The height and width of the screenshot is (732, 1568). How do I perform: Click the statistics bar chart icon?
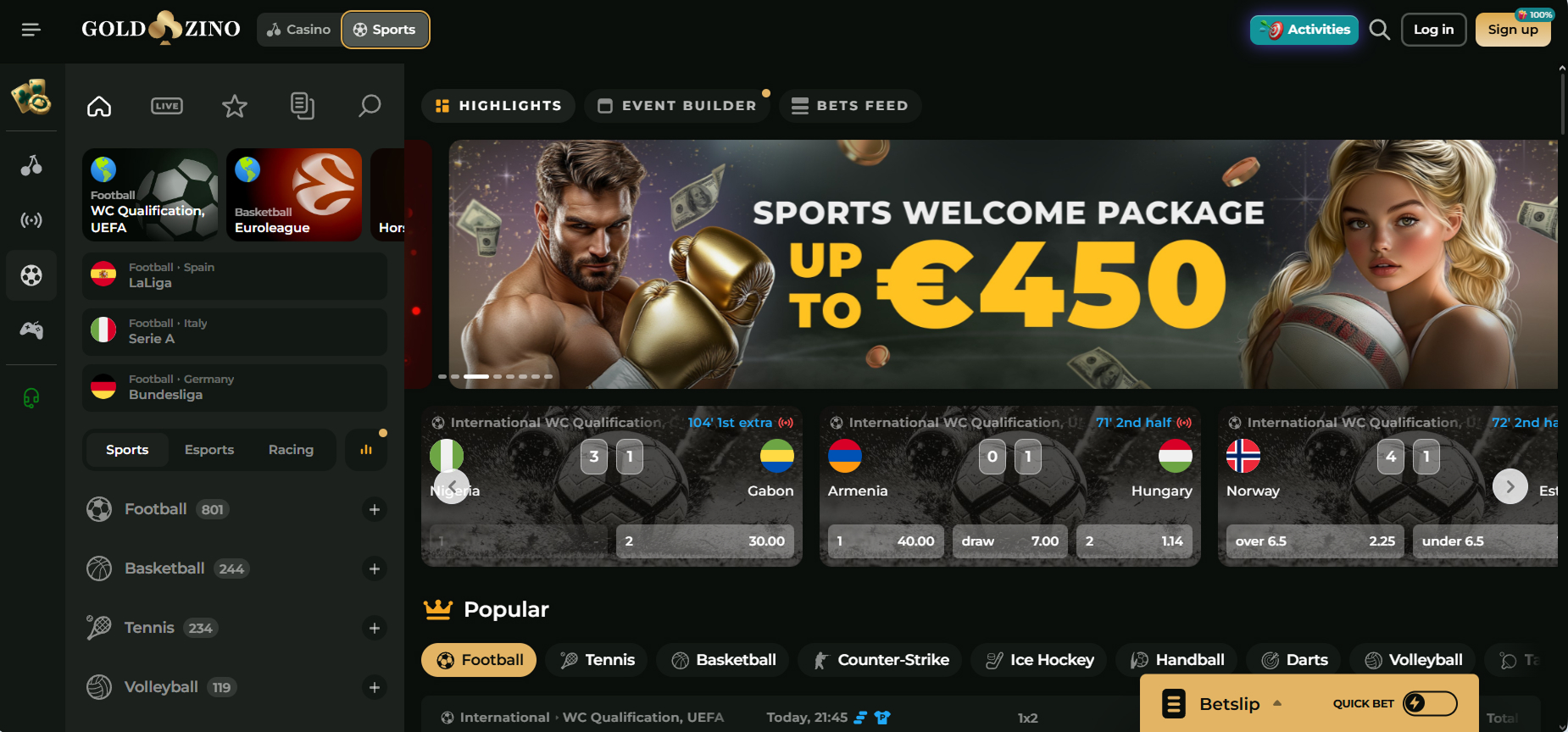tap(366, 450)
